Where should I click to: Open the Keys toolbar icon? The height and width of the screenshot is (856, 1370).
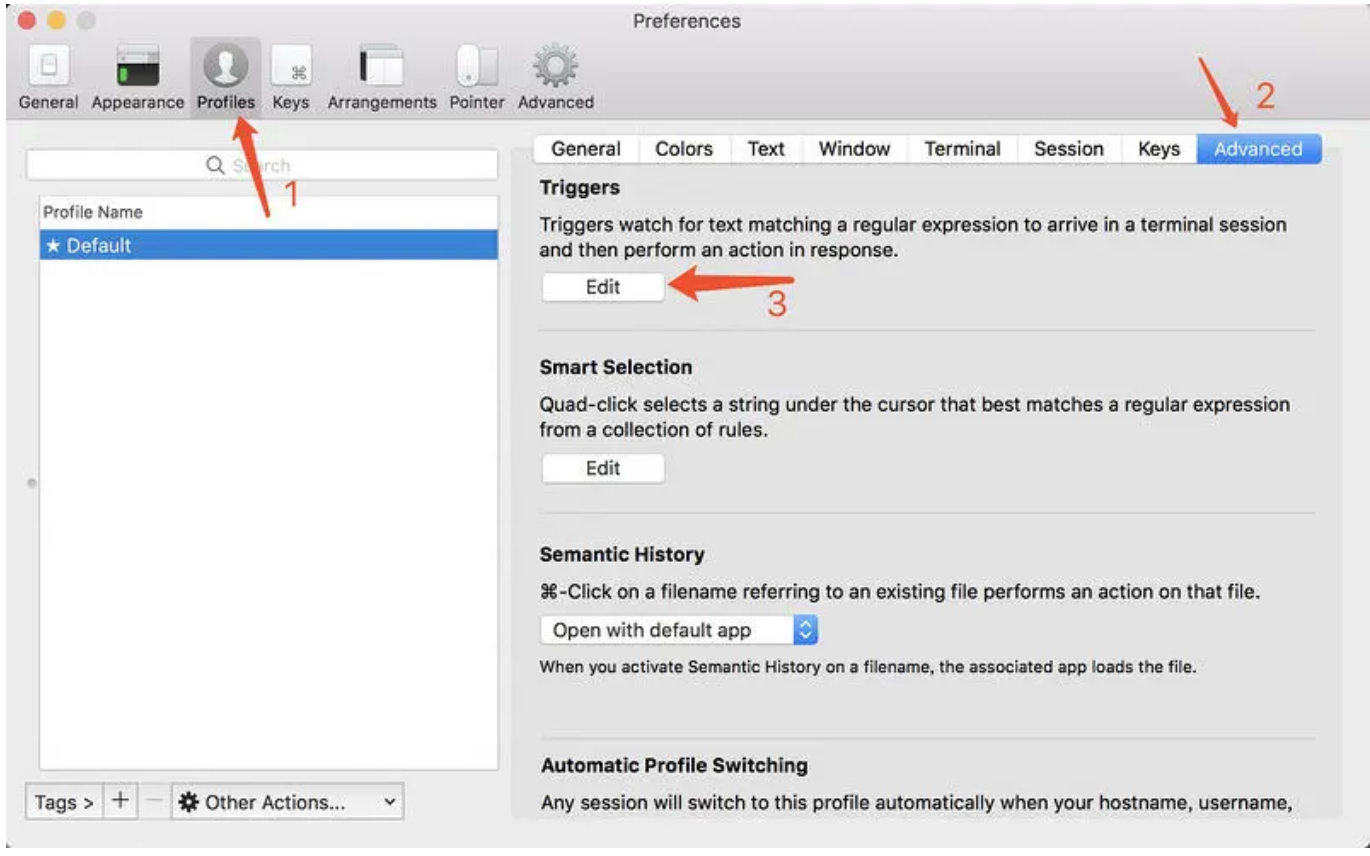(290, 78)
